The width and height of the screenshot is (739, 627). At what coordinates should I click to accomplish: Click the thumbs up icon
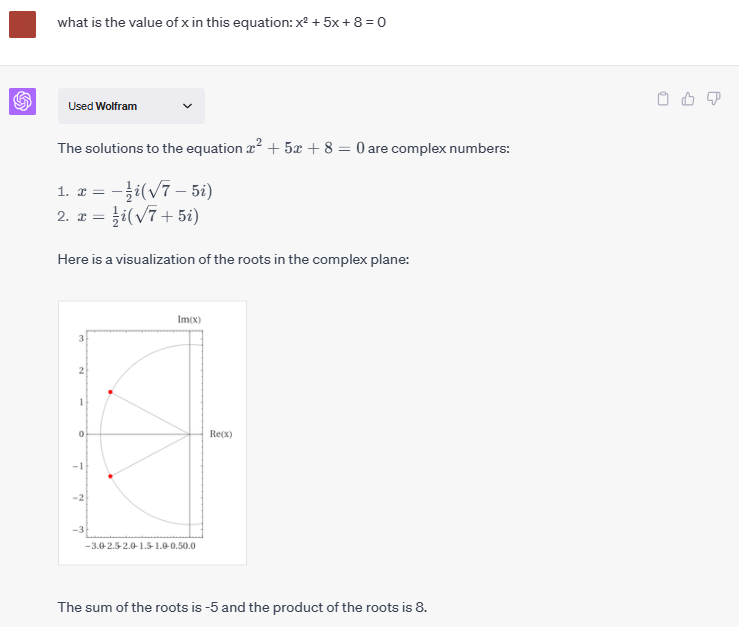pos(688,99)
